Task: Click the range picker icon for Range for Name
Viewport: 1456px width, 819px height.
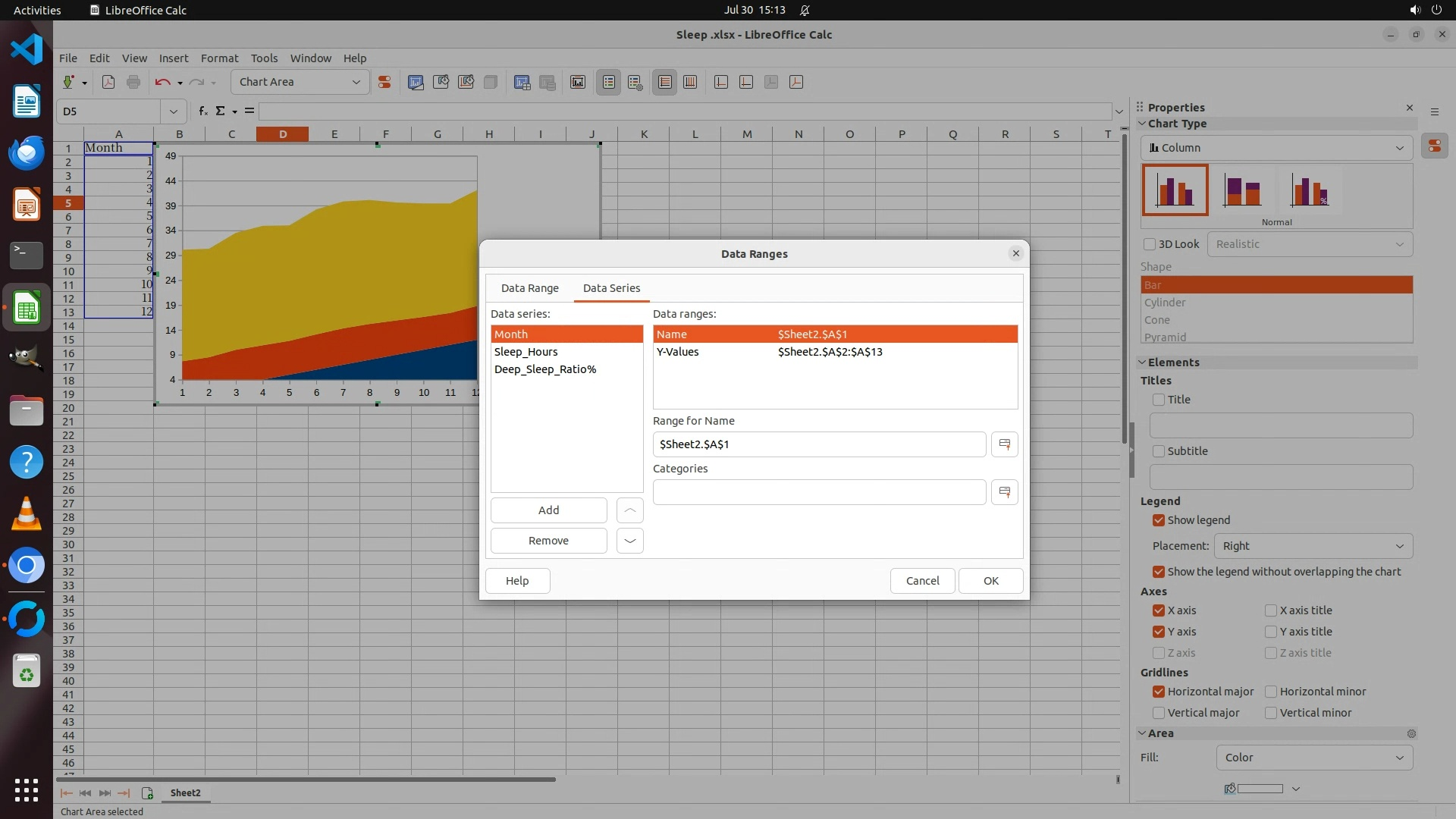Action: [x=1004, y=444]
